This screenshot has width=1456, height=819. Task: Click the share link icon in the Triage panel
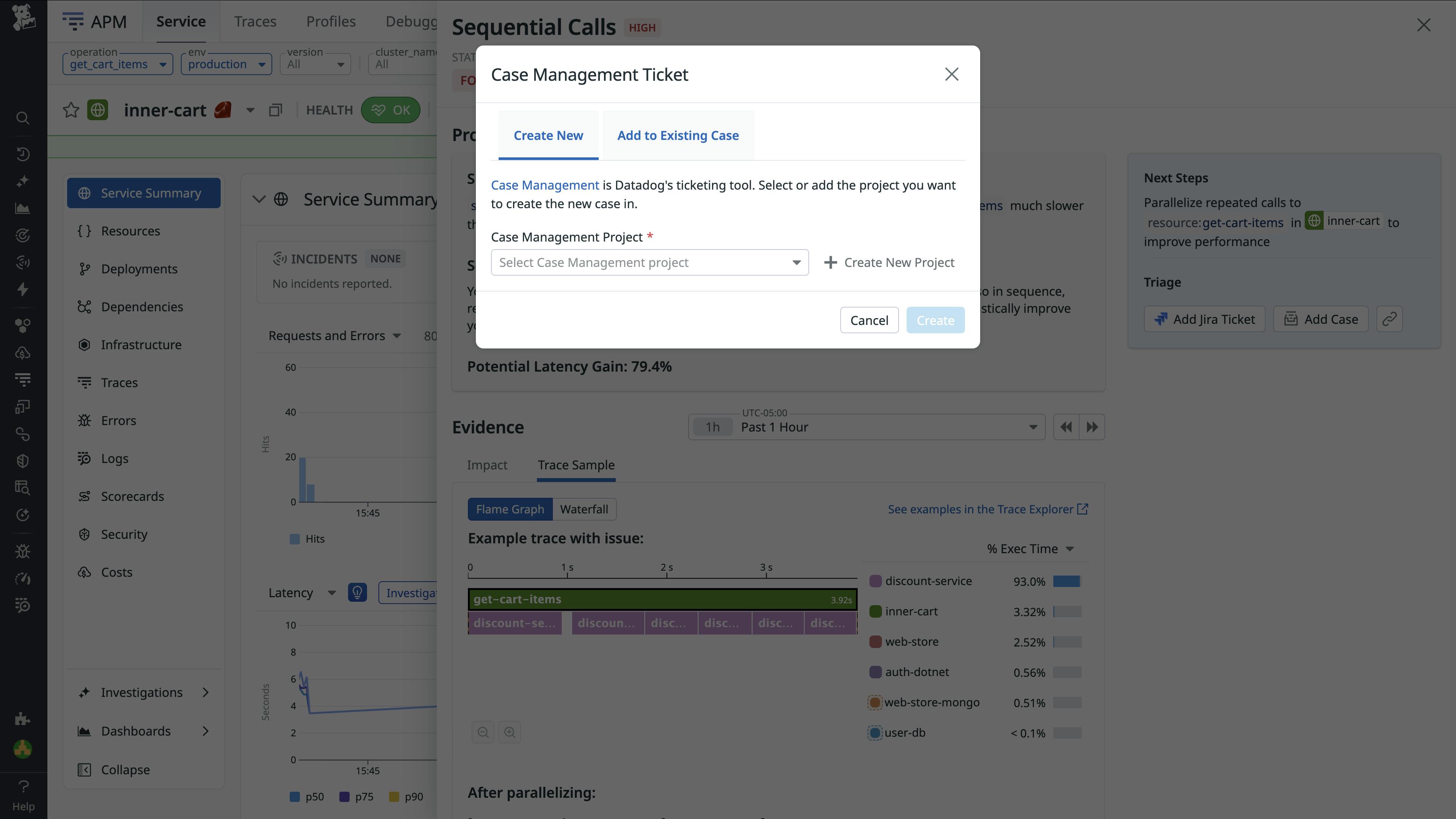pyautogui.click(x=1390, y=319)
